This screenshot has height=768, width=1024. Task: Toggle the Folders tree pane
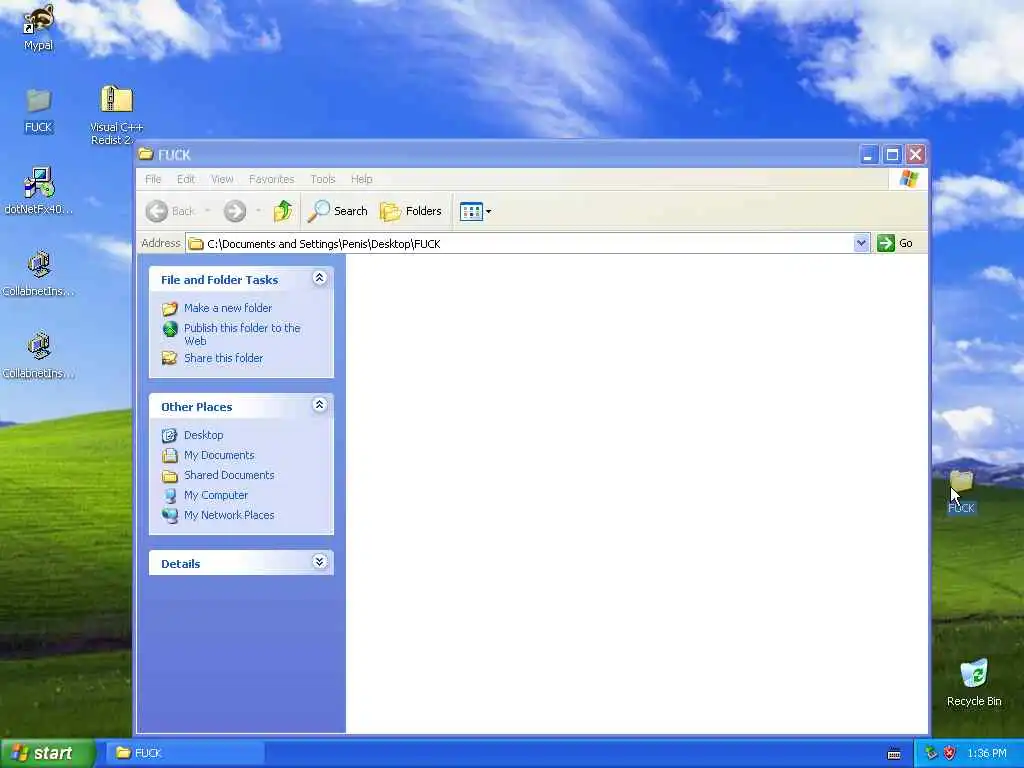point(411,211)
